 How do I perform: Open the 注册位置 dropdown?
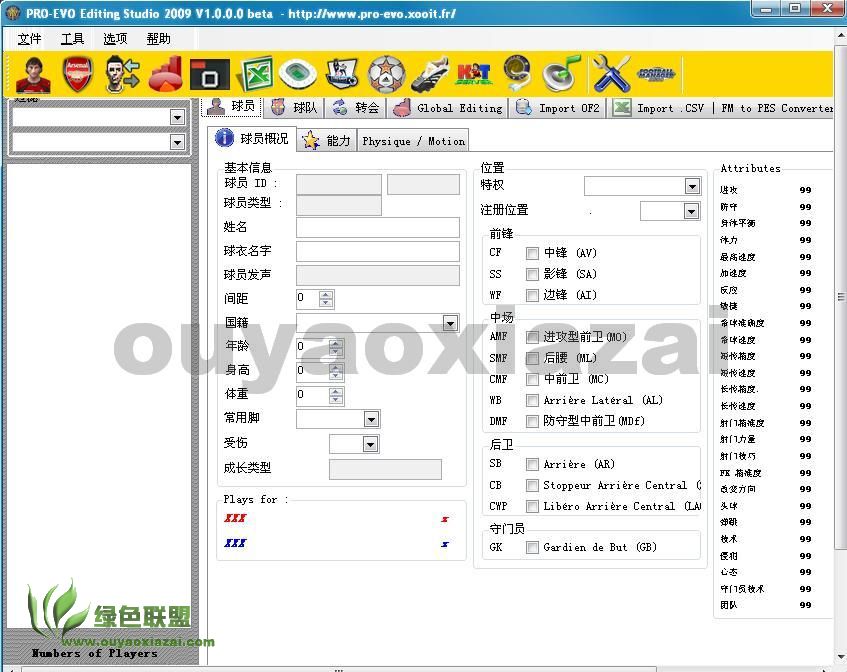click(x=691, y=211)
